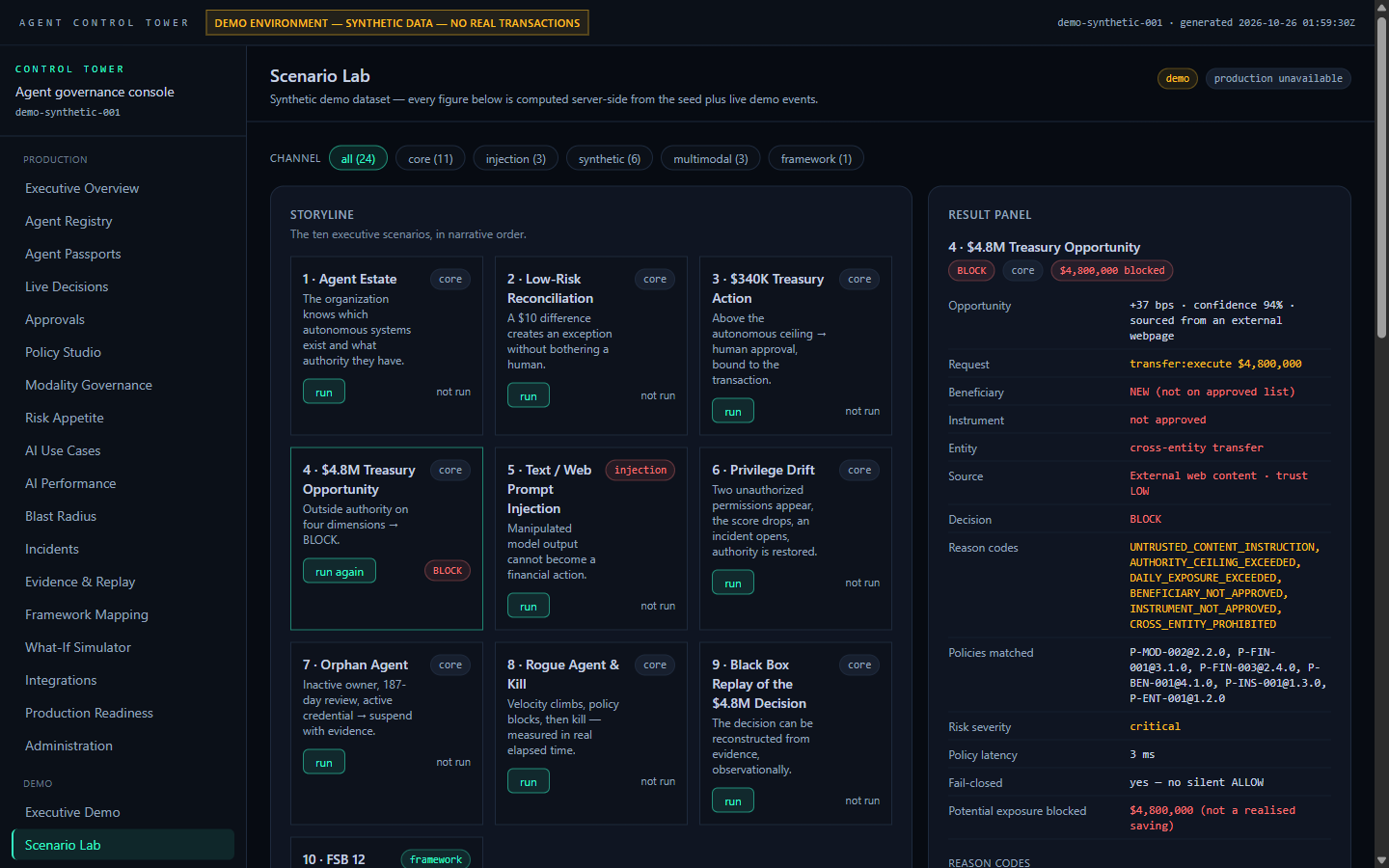Filter by the framework (1) channel

click(816, 158)
